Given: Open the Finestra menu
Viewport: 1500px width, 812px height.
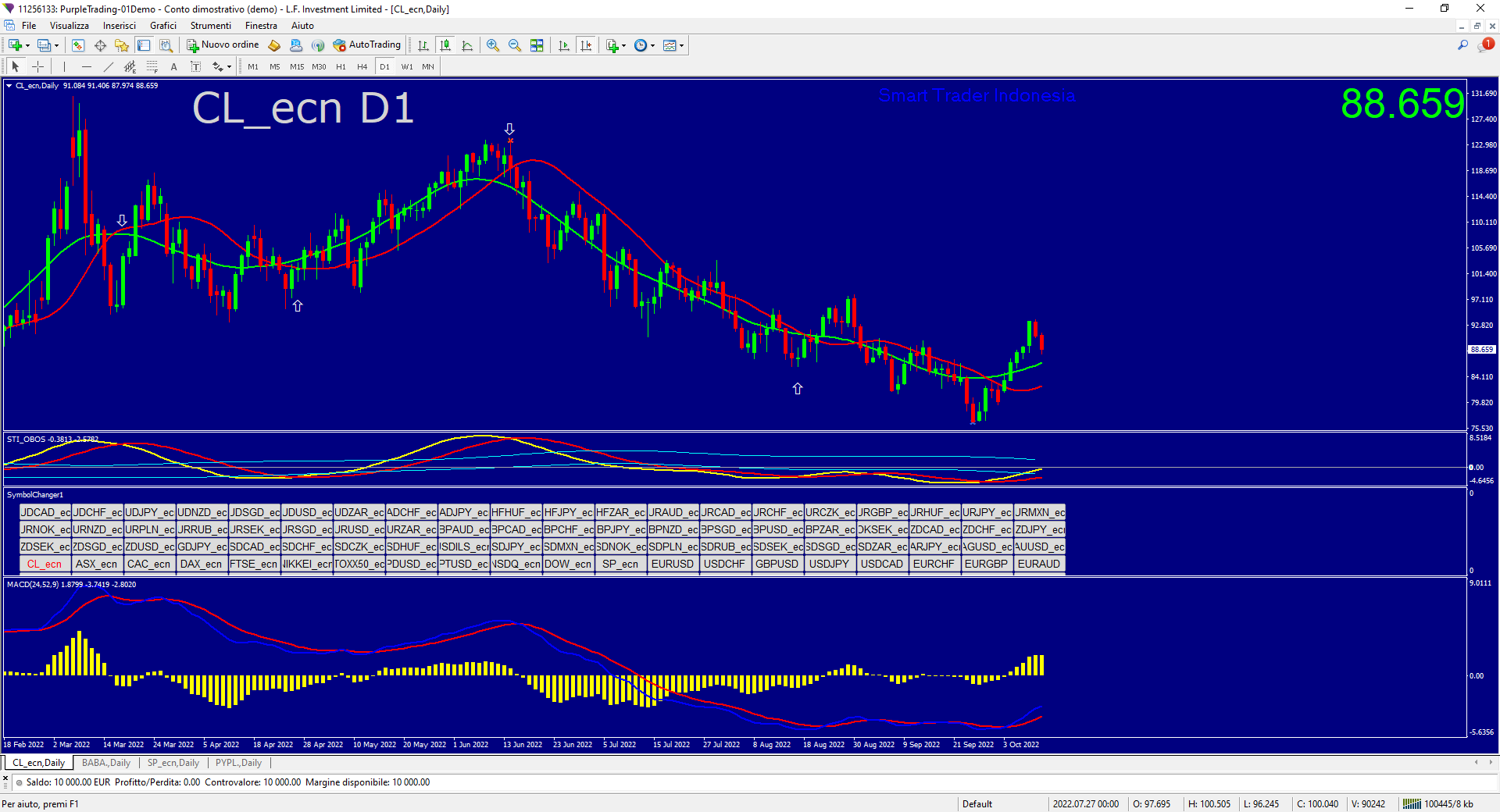Looking at the screenshot, I should click(x=261, y=26).
